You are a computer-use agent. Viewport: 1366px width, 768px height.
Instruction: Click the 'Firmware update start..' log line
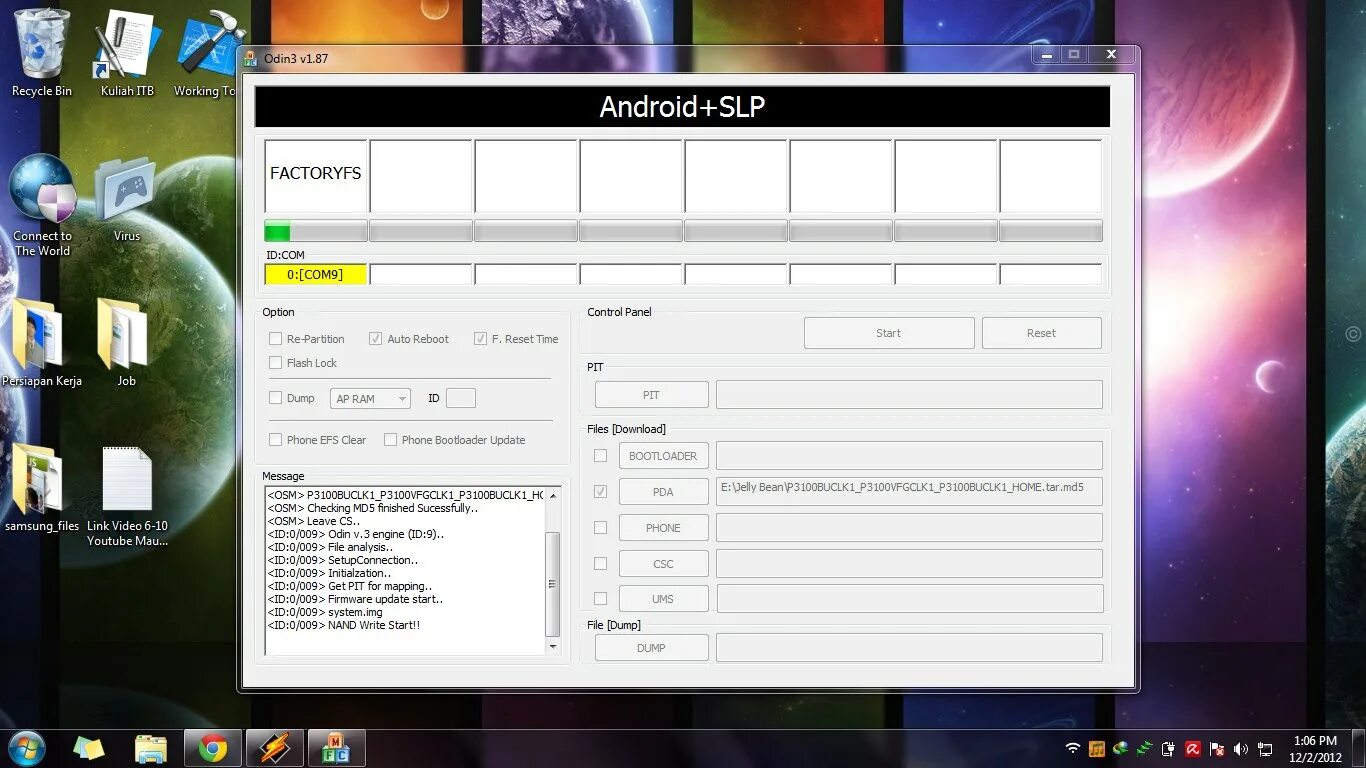click(355, 600)
